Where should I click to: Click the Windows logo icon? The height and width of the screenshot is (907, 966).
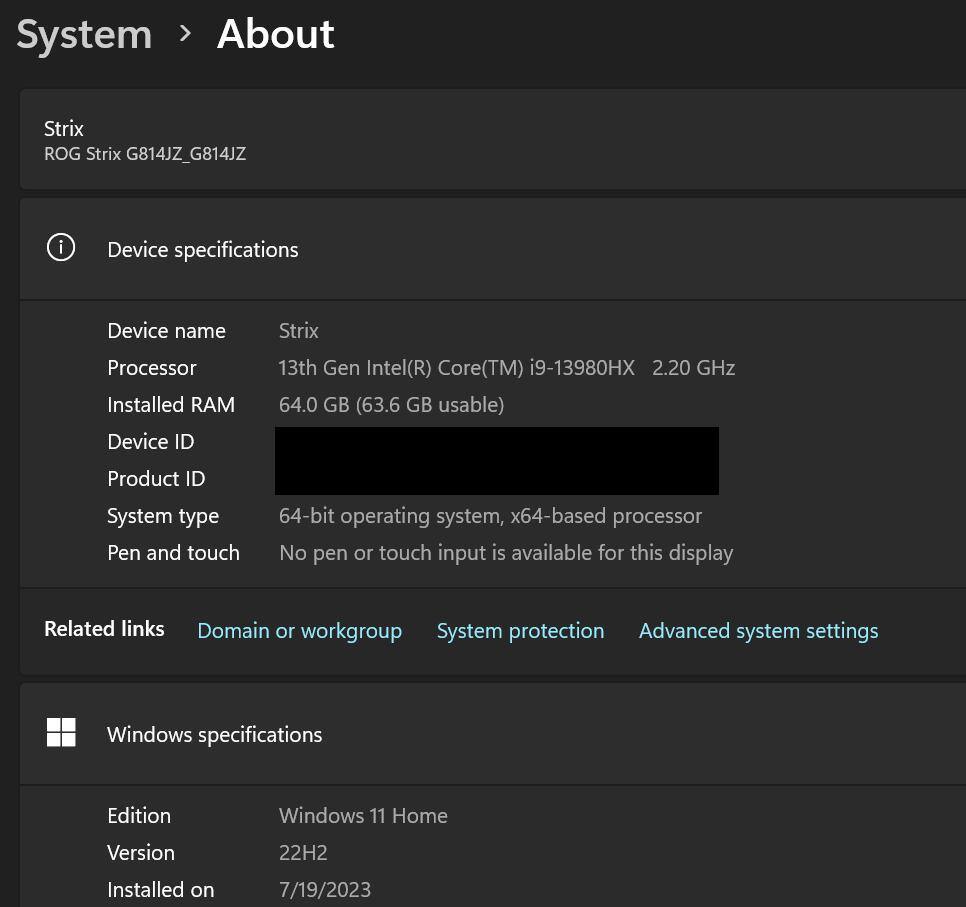point(61,733)
